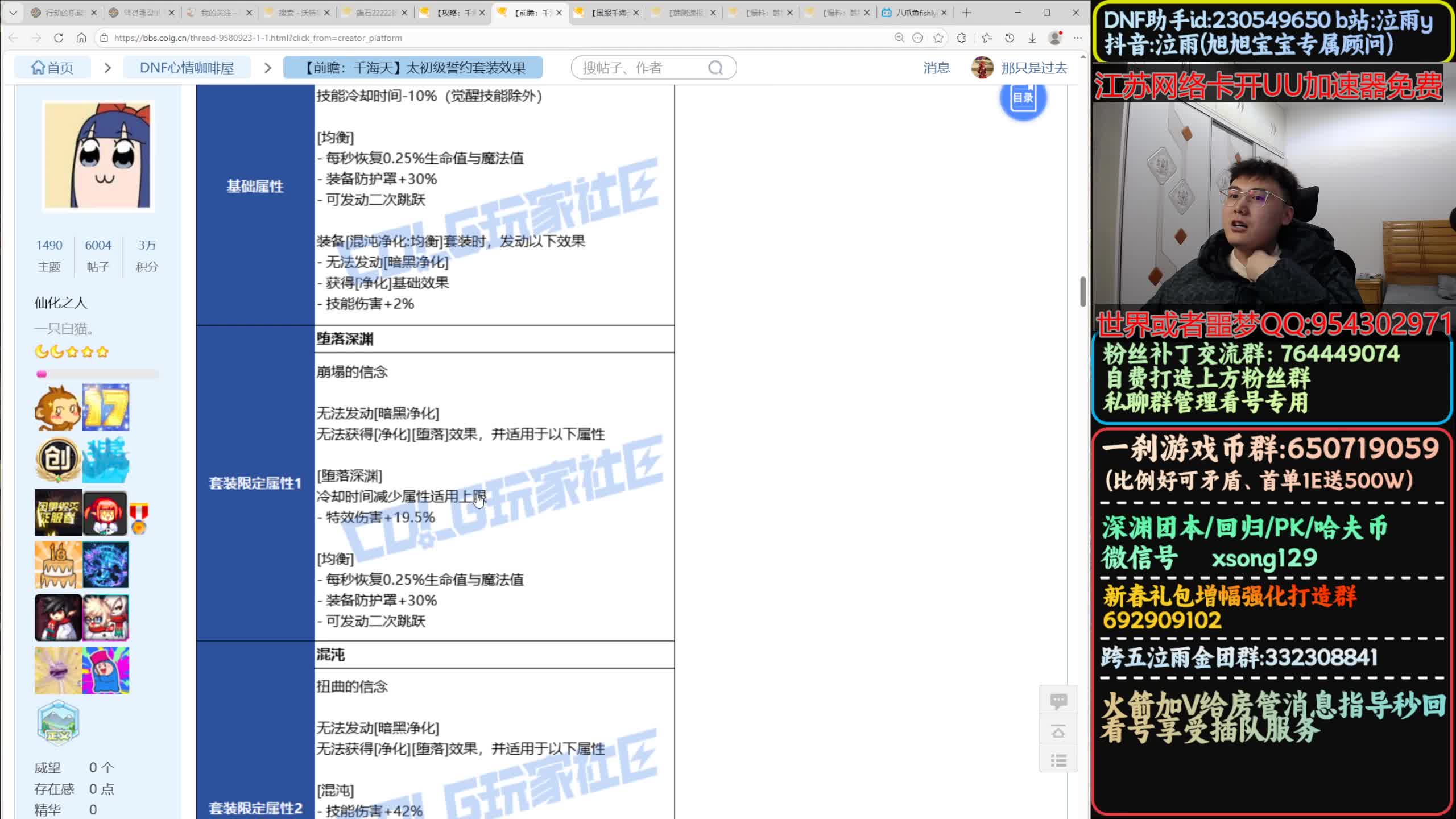Open the browser downloads icon
This screenshot has width=1456, height=819.
point(1032,38)
